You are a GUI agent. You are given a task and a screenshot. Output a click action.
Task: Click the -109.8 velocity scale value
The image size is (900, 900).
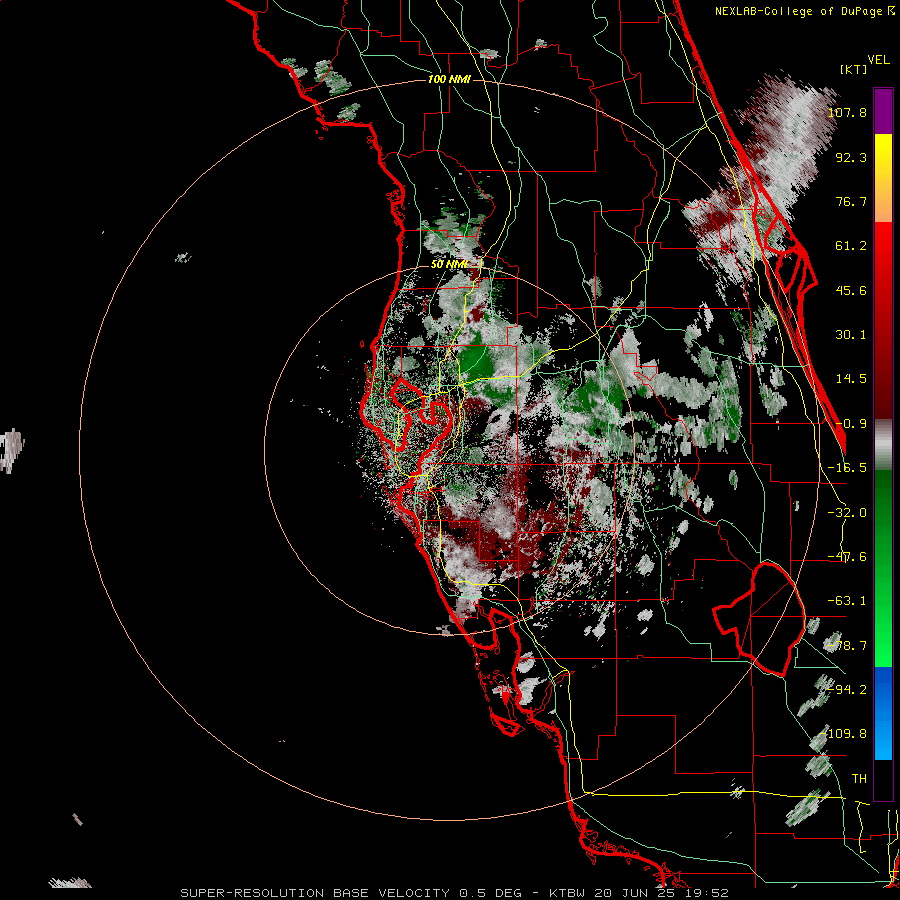[x=844, y=734]
